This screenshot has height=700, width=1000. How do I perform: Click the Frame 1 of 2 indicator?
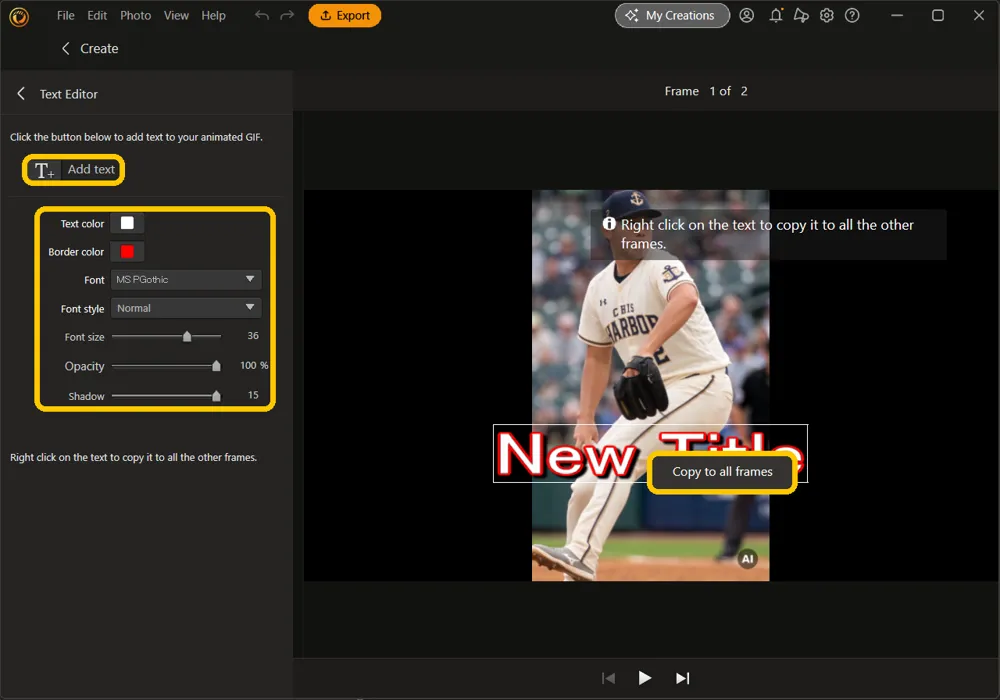(x=705, y=91)
